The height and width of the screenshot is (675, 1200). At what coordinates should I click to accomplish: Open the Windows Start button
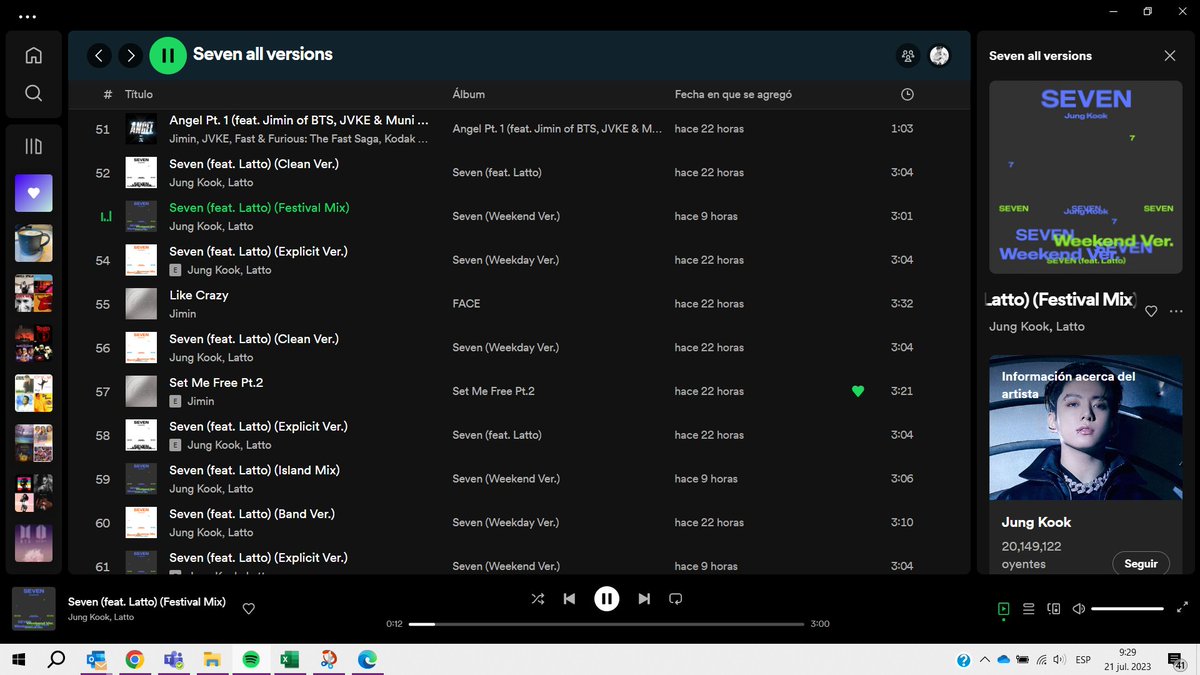click(18, 660)
